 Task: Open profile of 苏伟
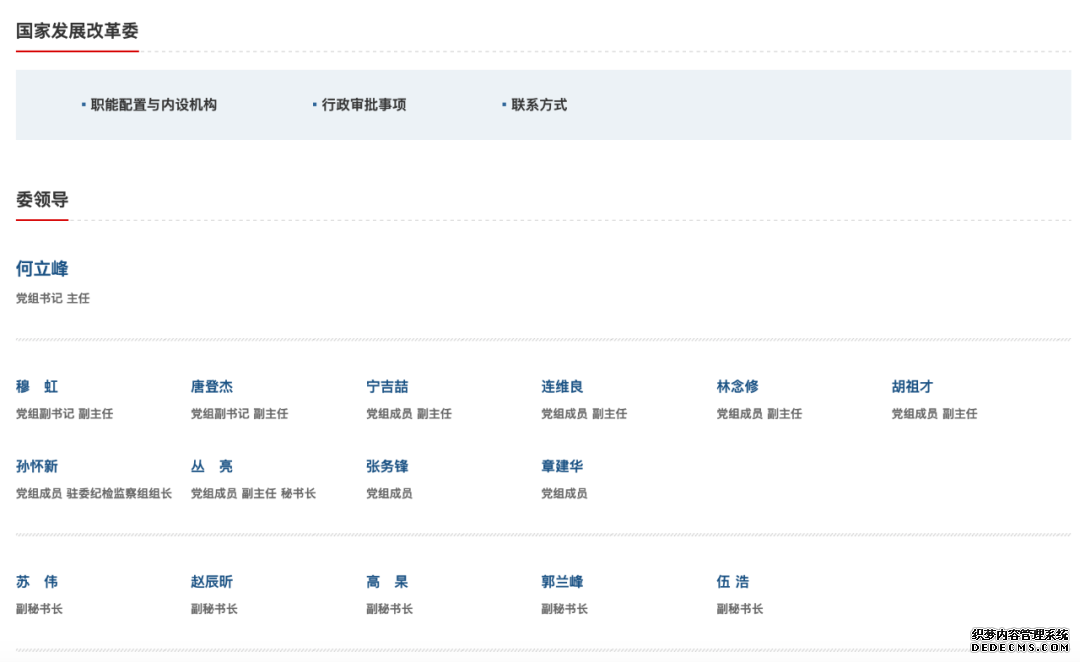tap(37, 582)
